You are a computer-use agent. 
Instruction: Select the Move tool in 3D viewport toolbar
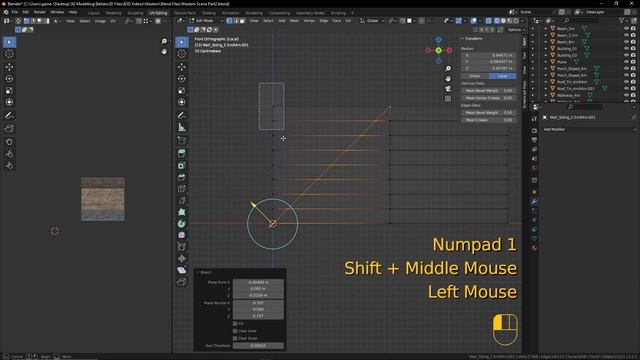pos(182,66)
